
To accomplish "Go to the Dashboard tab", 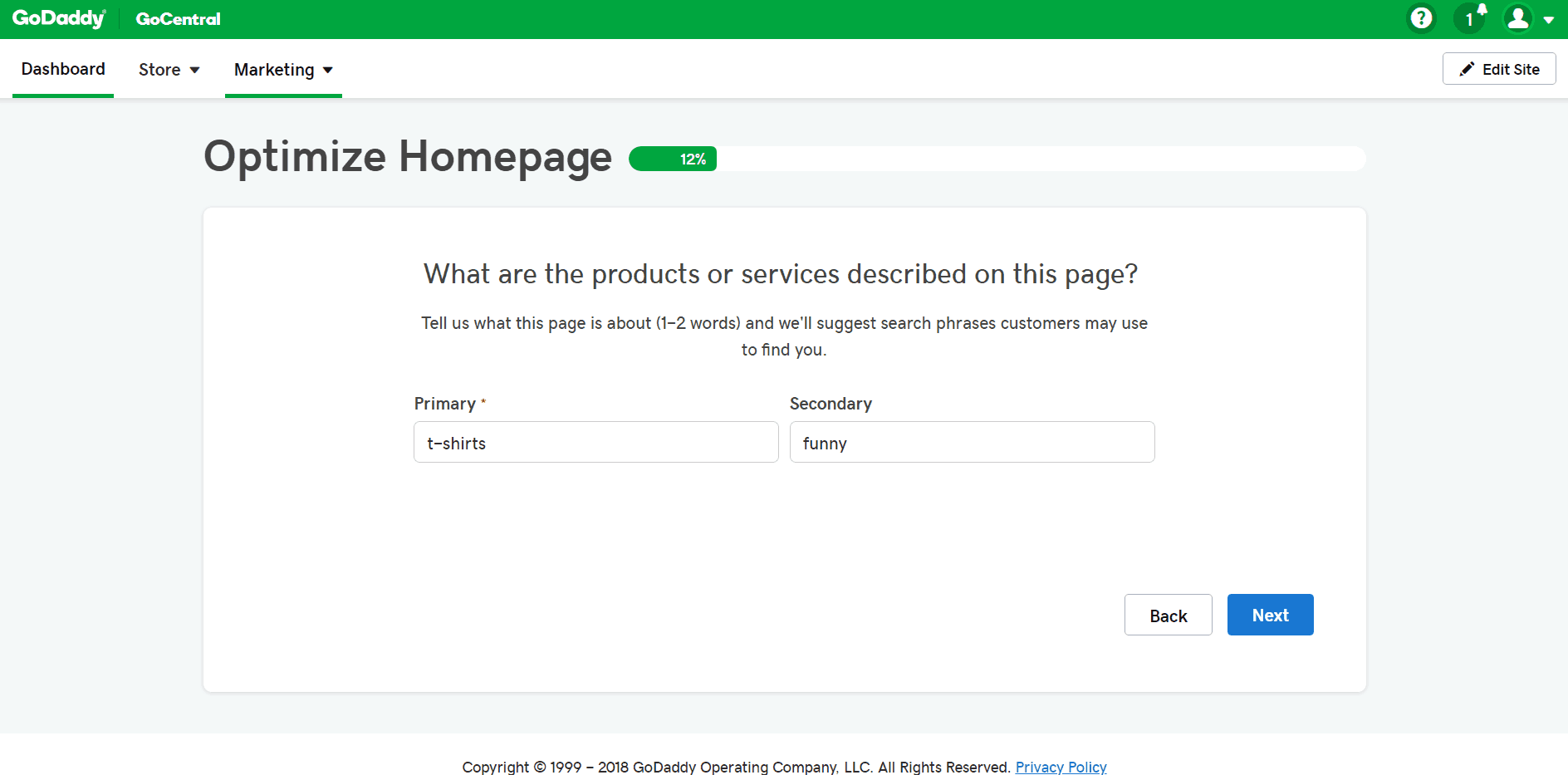I will pos(63,69).
